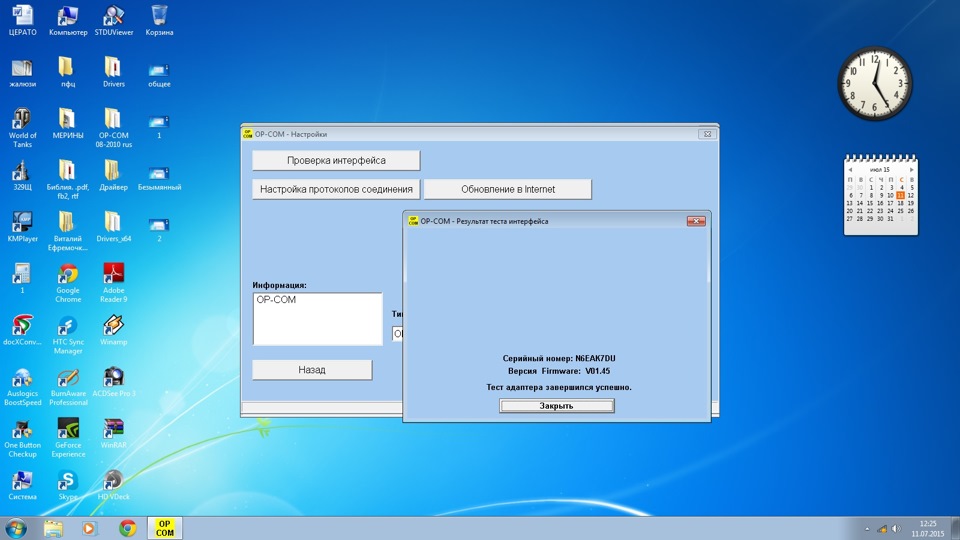The height and width of the screenshot is (540, 960).
Task: Select Drivers_x64 folder icon
Action: 114,227
